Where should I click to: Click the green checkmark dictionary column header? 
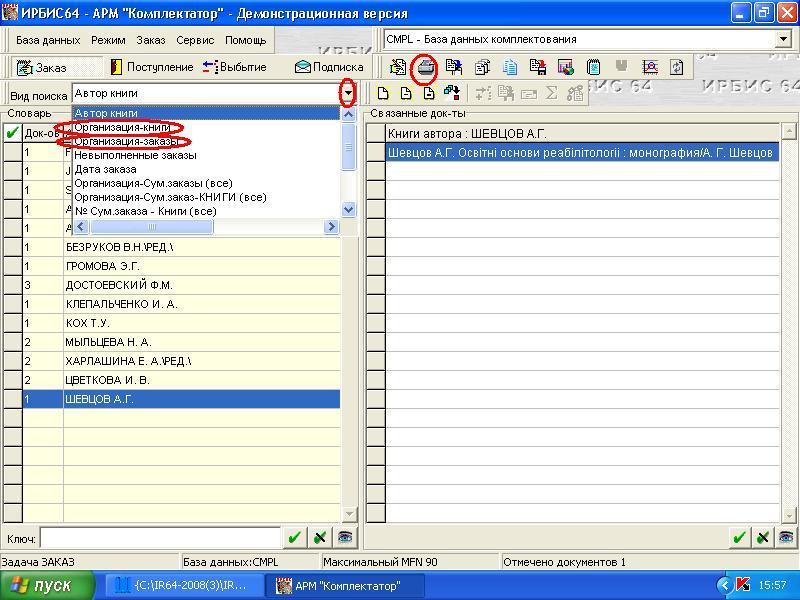tap(12, 133)
